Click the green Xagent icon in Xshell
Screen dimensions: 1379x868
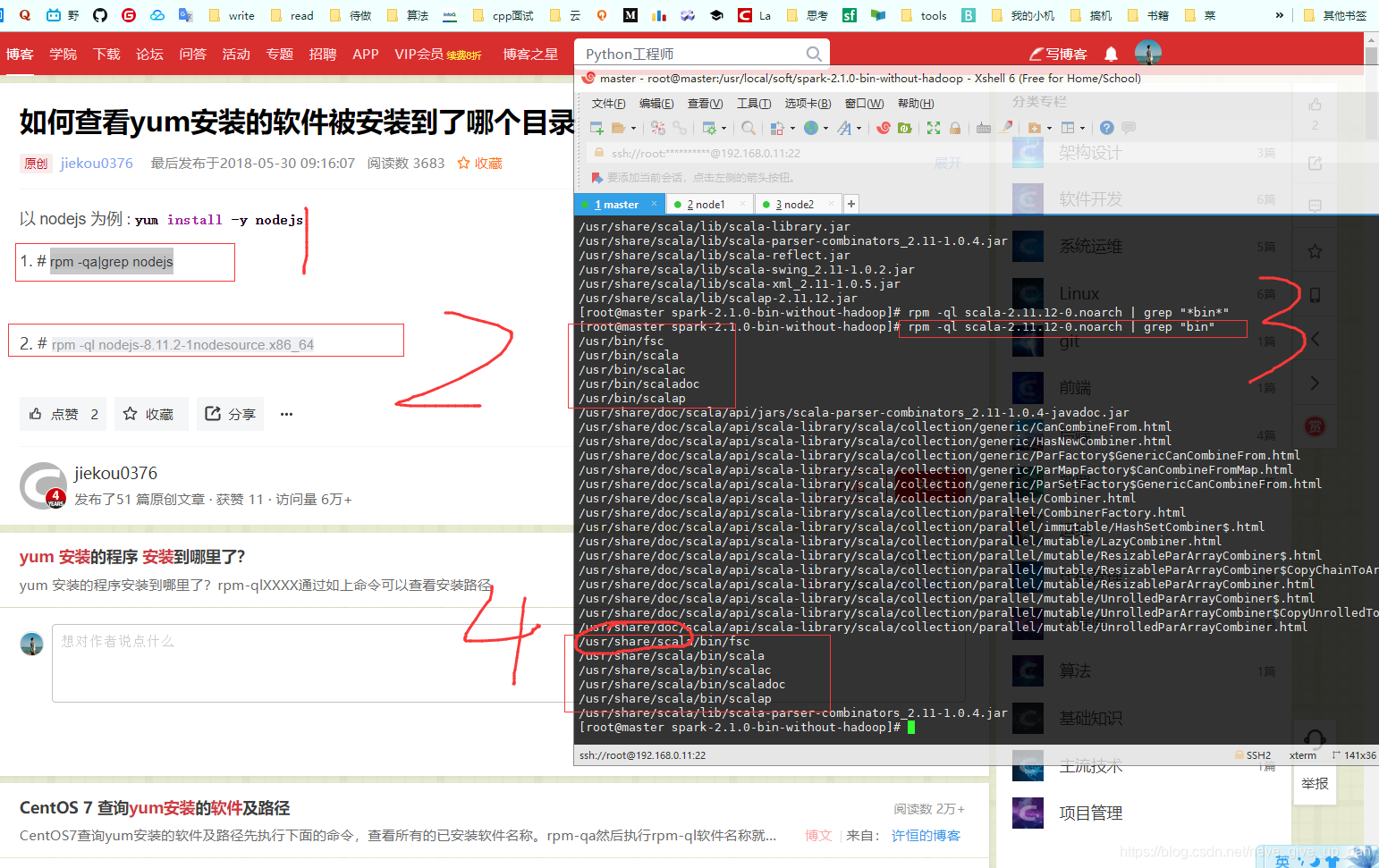(905, 128)
